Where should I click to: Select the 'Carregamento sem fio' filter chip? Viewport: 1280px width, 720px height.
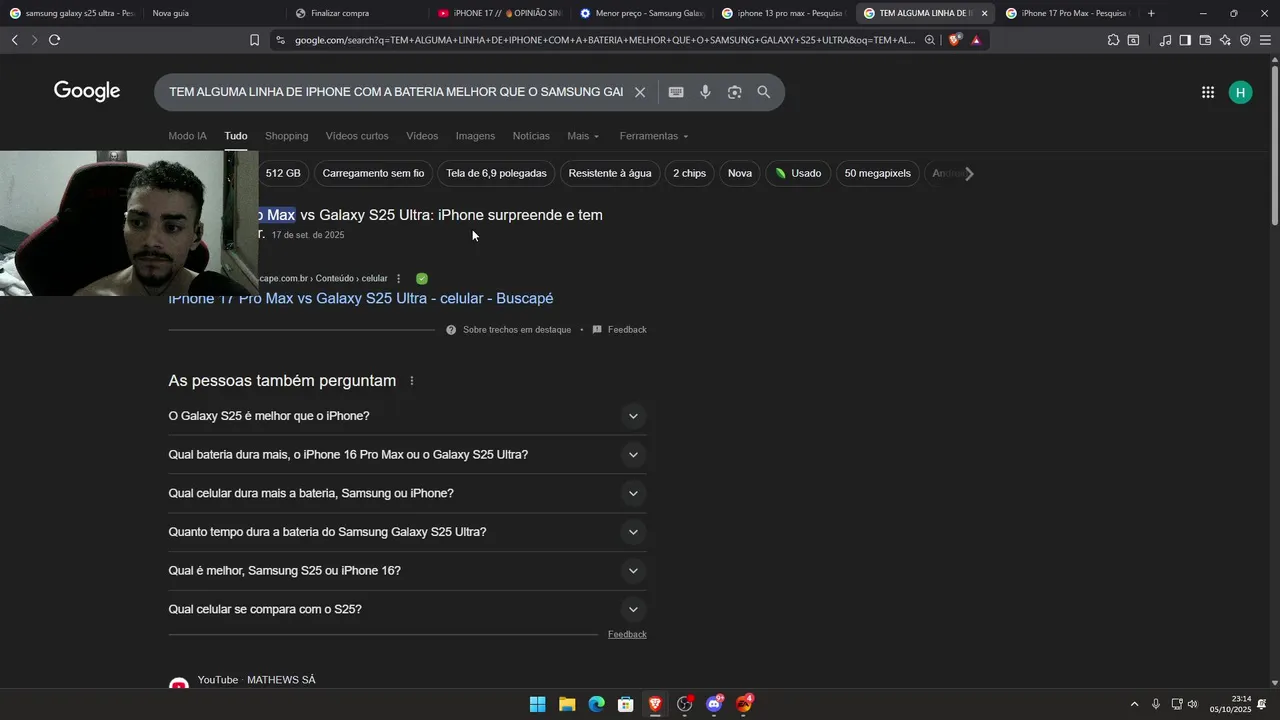coord(373,173)
